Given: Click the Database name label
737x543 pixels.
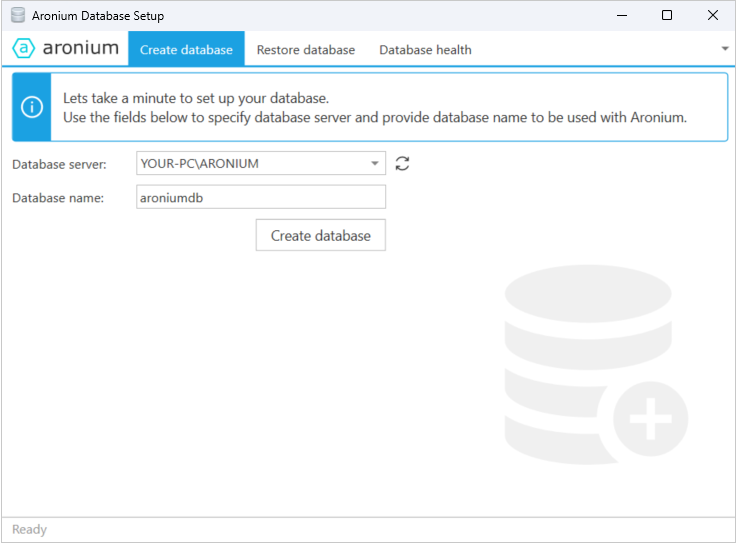Looking at the screenshot, I should point(58,198).
